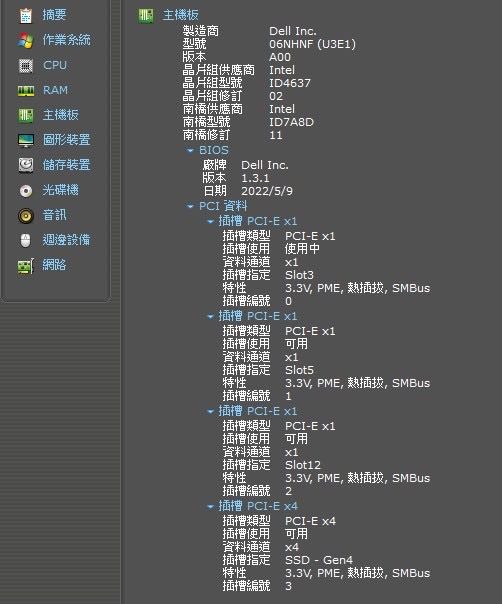
Task: Click the BIOS date 2022/5/9
Action: tap(267, 191)
